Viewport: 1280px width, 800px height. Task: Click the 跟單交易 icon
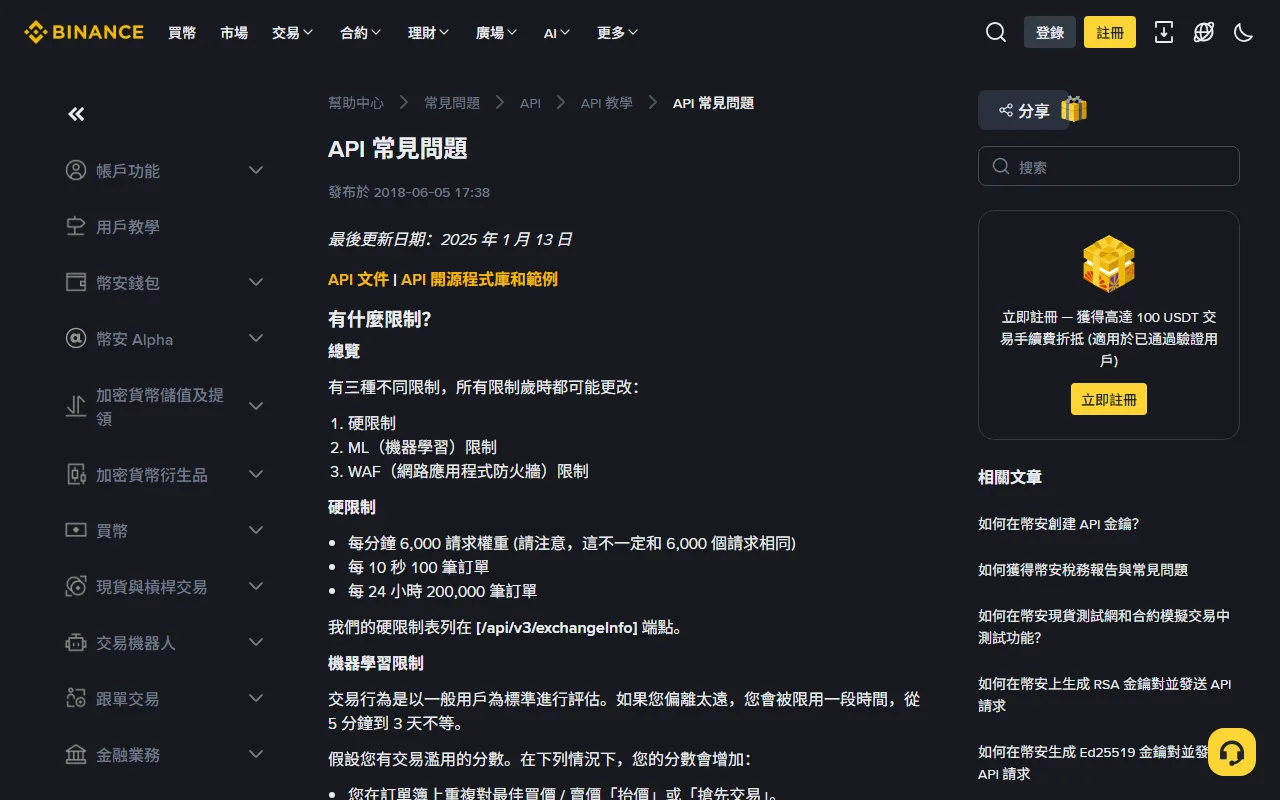pos(76,698)
